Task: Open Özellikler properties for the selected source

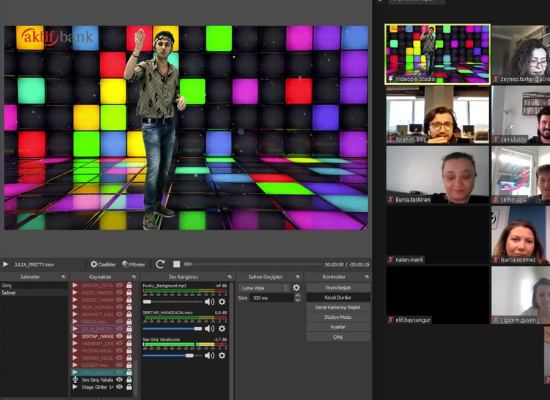Action: 103,264
